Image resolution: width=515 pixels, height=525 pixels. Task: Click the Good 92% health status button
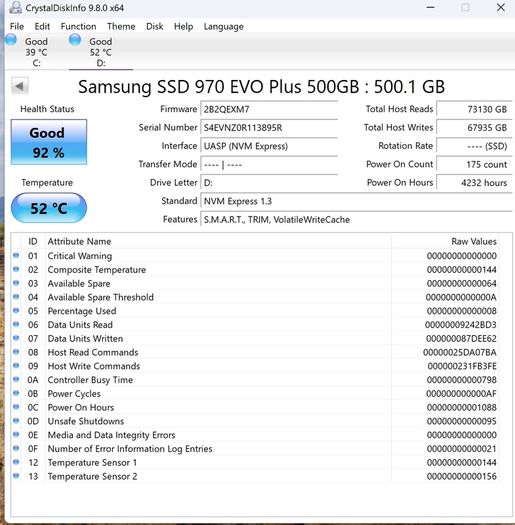click(x=49, y=142)
